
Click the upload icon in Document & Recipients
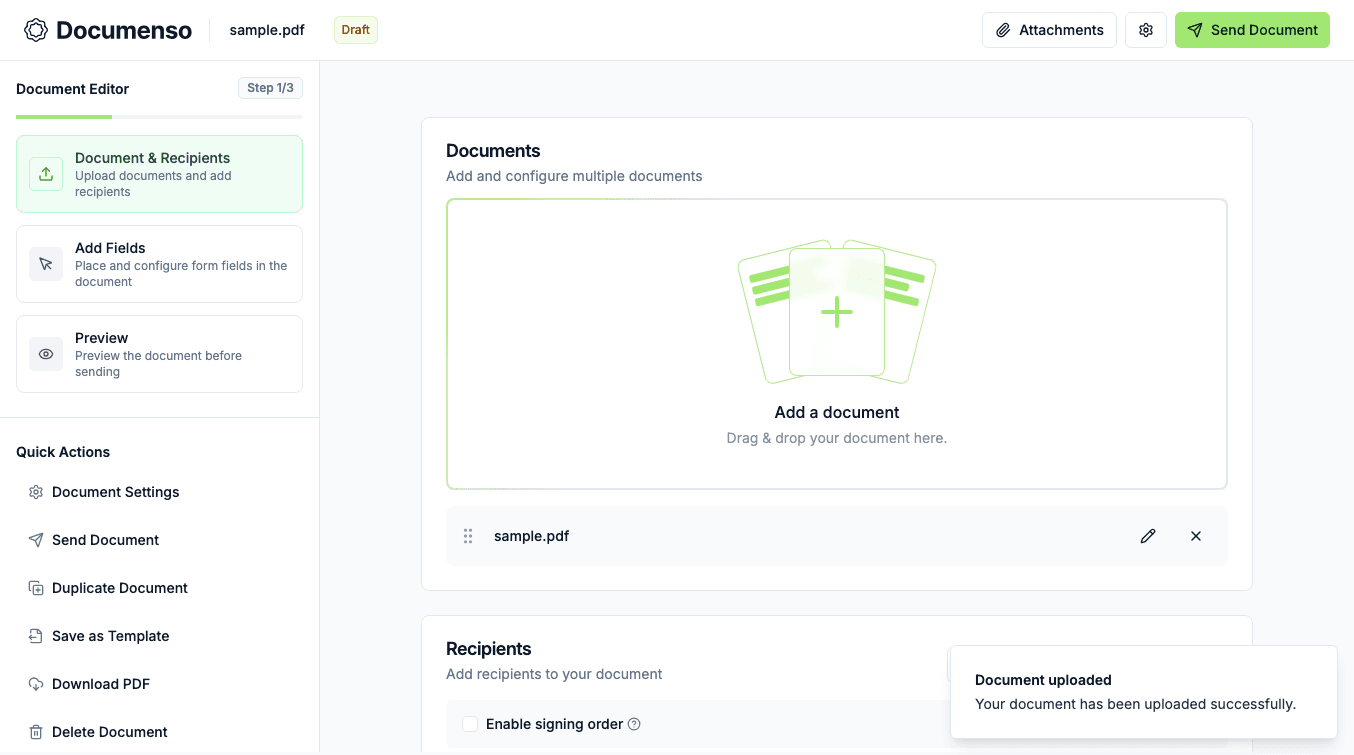click(x=46, y=174)
